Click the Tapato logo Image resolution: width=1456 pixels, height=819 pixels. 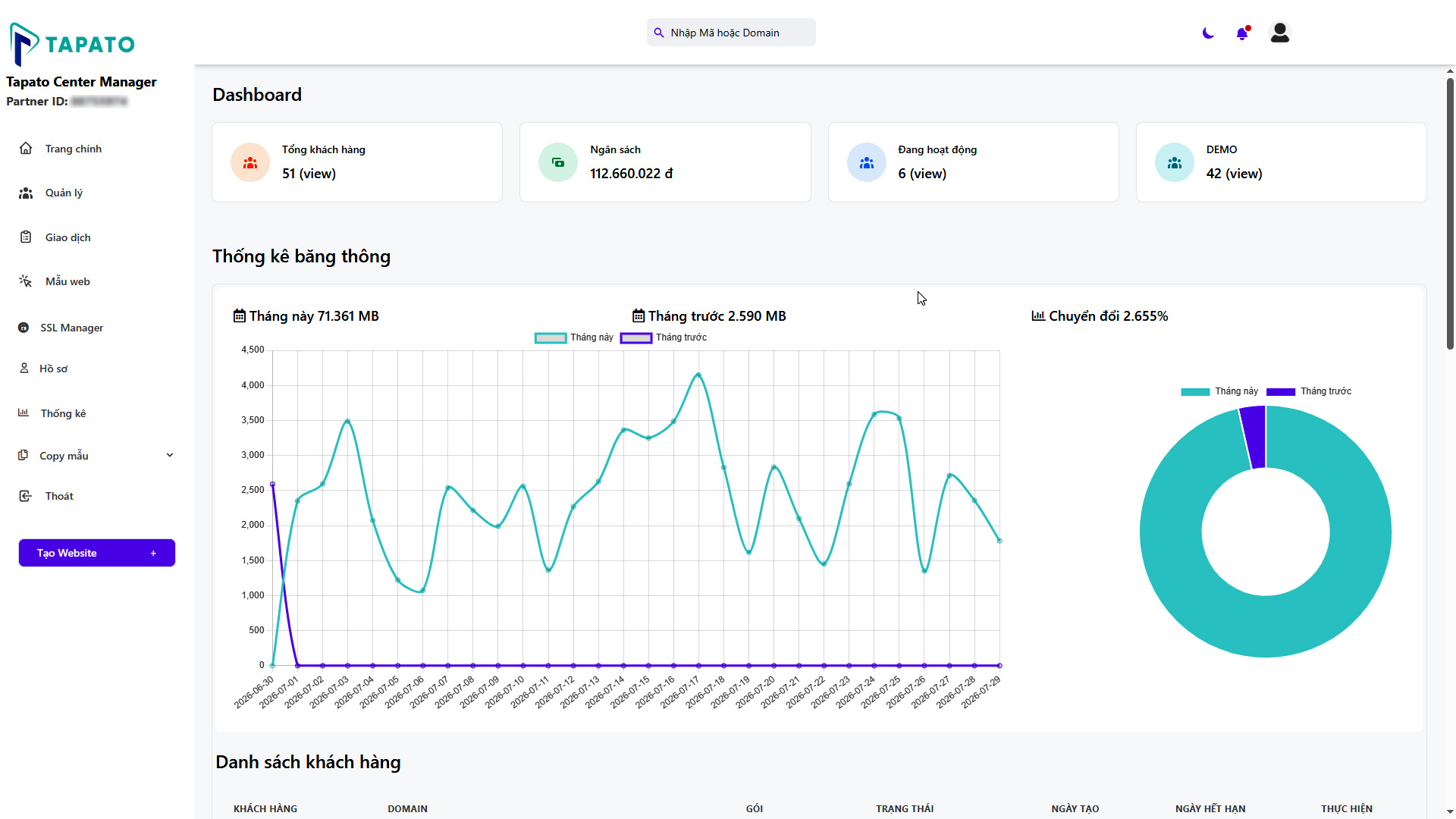pyautogui.click(x=72, y=44)
